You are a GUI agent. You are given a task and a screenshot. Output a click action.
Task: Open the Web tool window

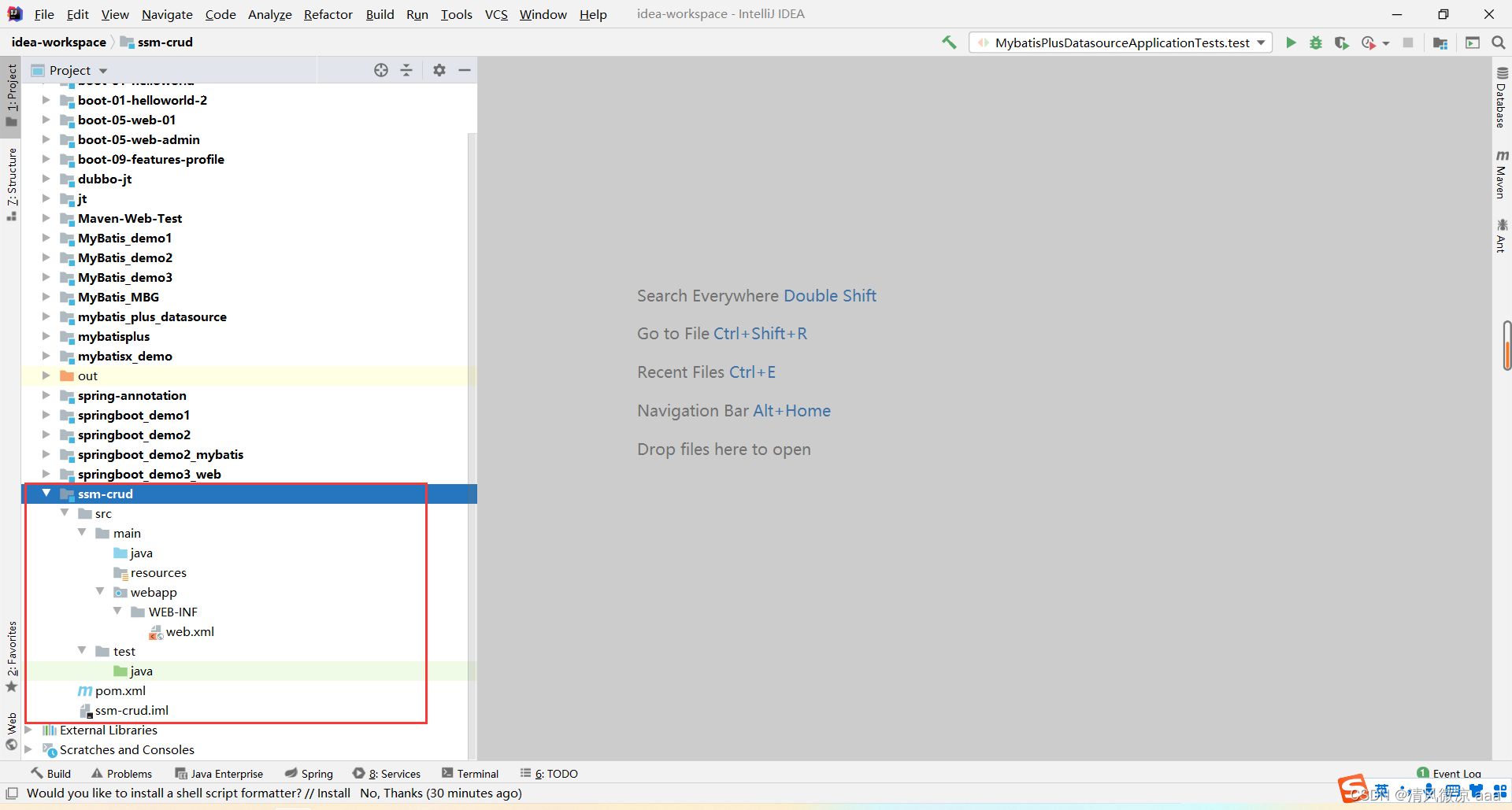[x=11, y=731]
